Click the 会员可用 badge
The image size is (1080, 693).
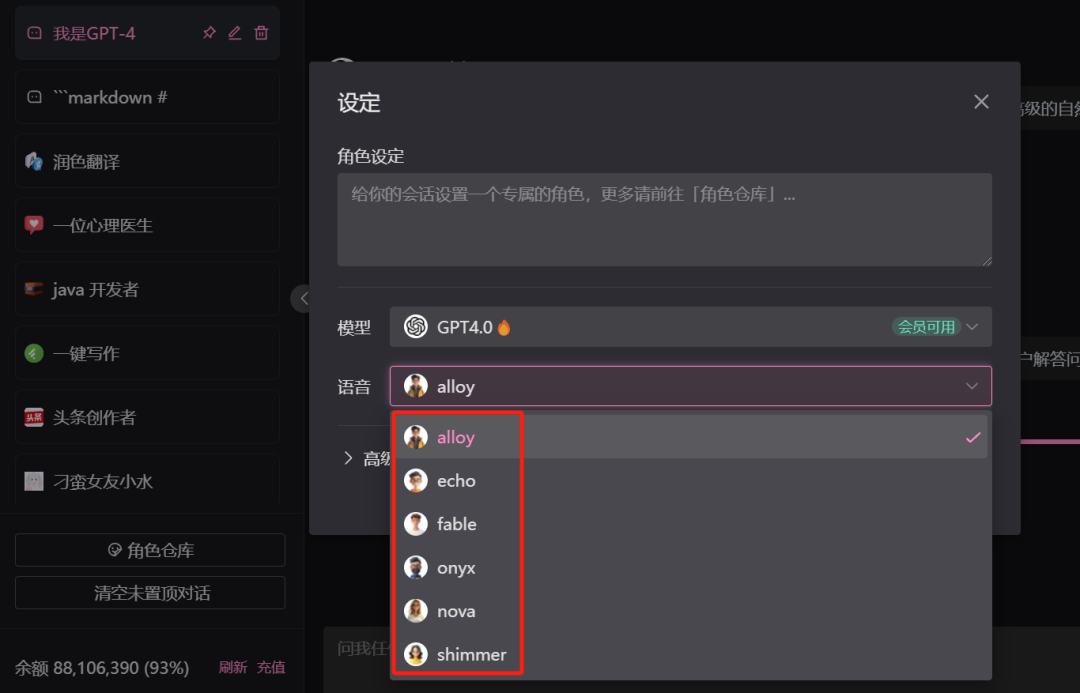coord(926,327)
